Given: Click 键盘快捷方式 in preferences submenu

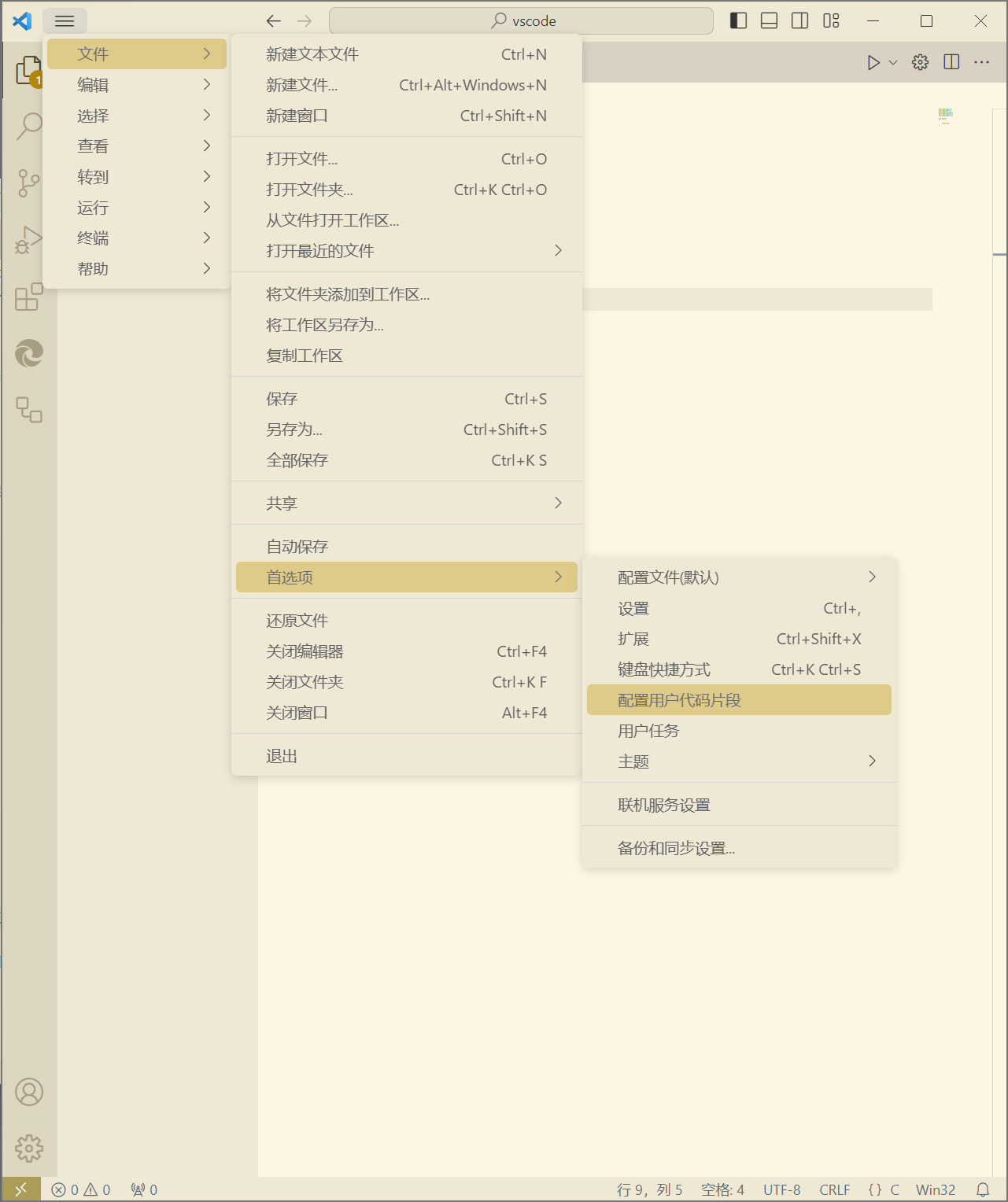Looking at the screenshot, I should pyautogui.click(x=664, y=669).
